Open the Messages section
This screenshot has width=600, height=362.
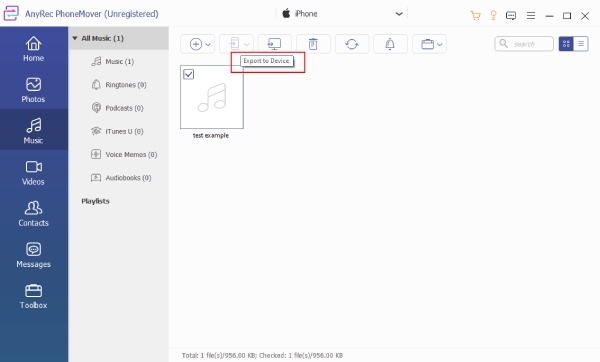point(34,255)
